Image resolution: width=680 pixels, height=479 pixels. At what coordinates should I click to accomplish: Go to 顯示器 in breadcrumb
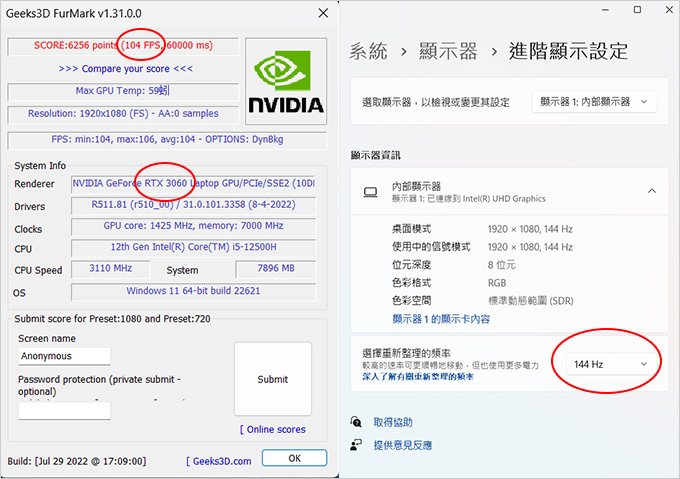(x=448, y=52)
